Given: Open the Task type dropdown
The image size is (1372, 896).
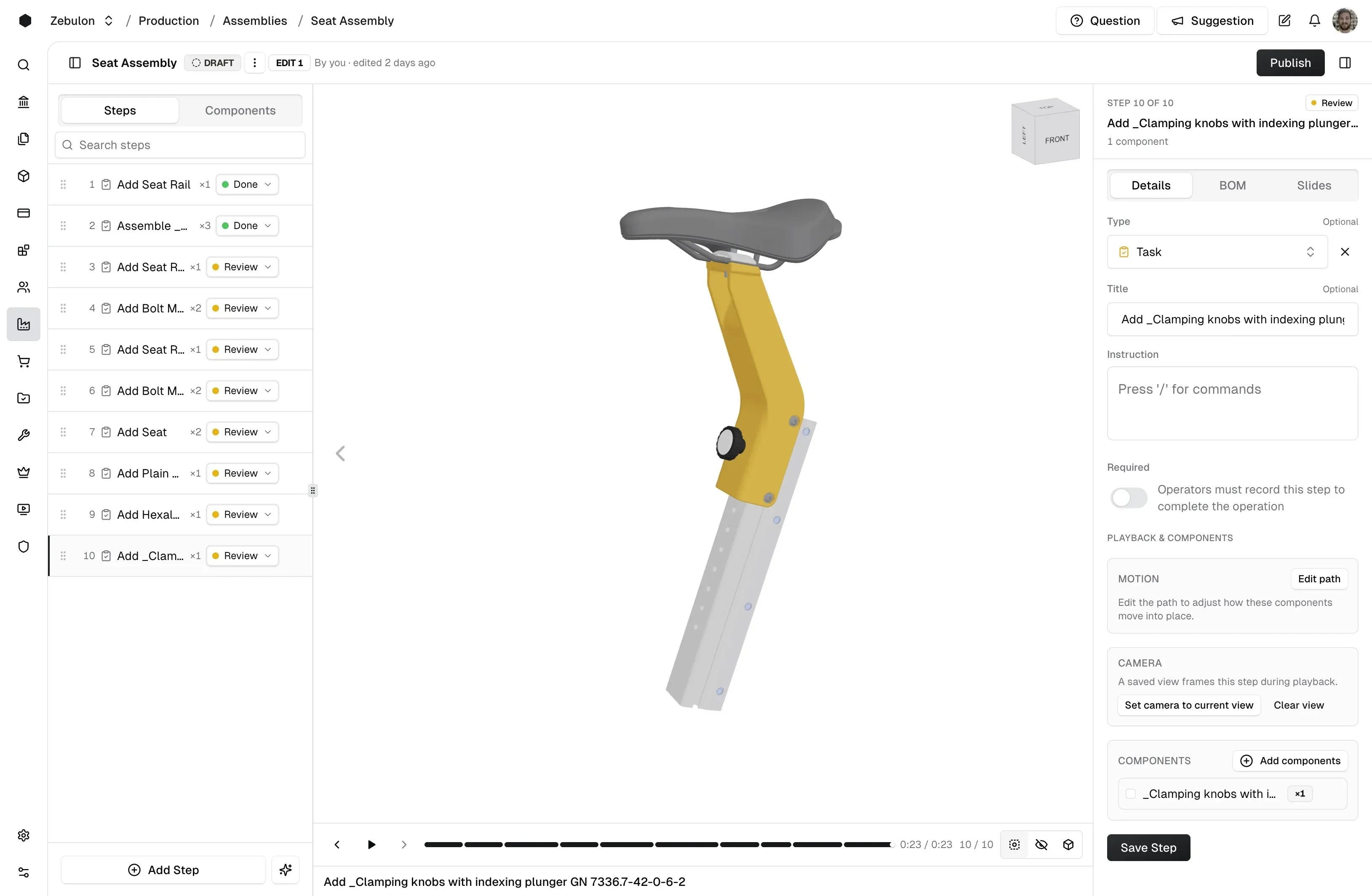Looking at the screenshot, I should [x=1217, y=252].
